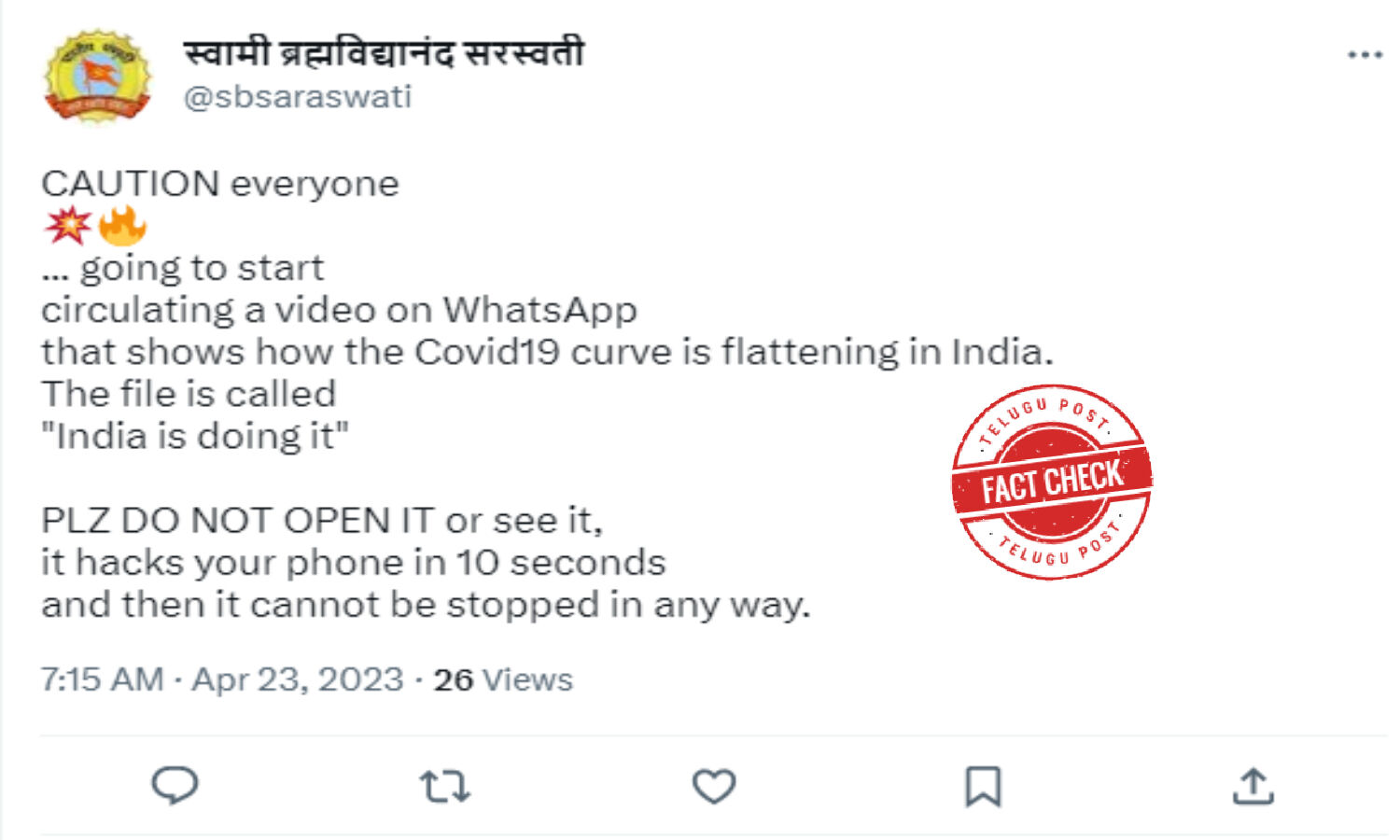Click the collision burst emoji
This screenshot has height=840, width=1400.
tap(68, 225)
